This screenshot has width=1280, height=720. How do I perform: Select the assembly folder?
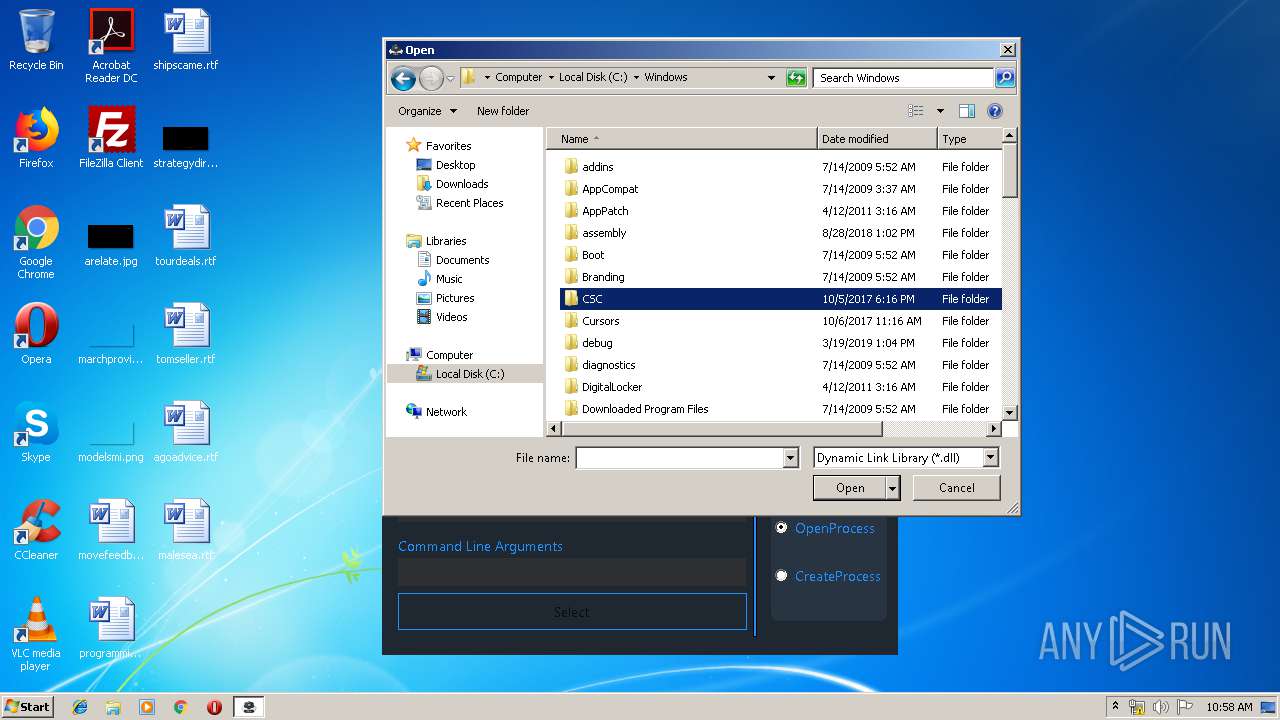click(x=604, y=233)
